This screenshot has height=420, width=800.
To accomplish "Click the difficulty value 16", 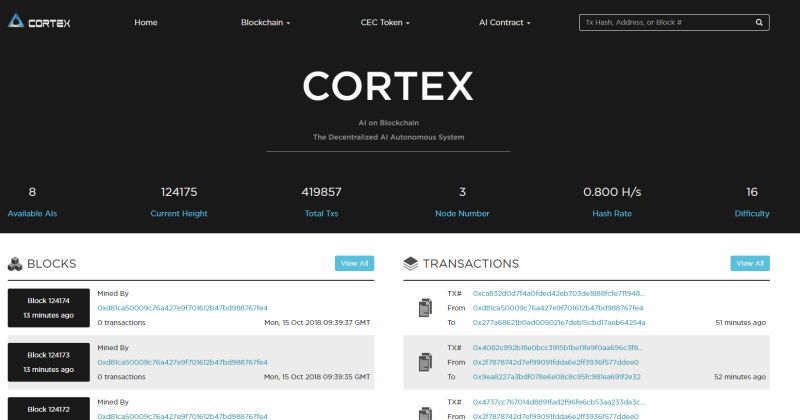I will click(752, 192).
